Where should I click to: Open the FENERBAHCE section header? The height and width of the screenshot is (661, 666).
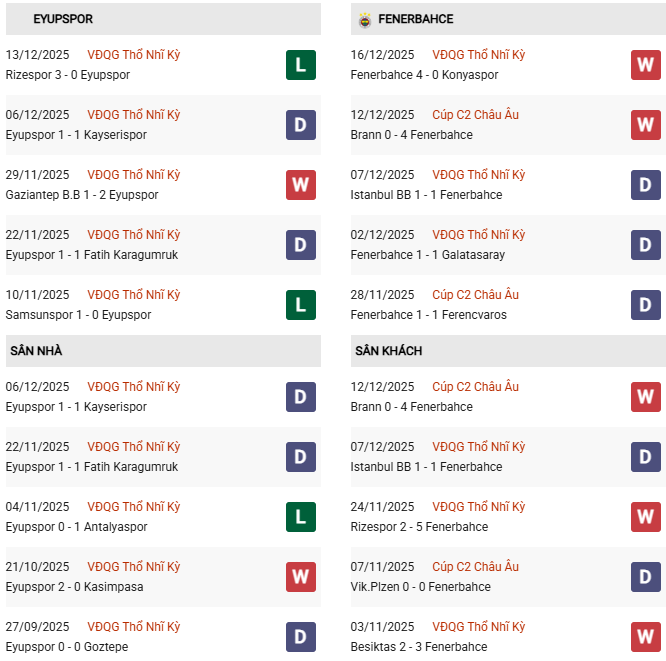click(x=415, y=19)
